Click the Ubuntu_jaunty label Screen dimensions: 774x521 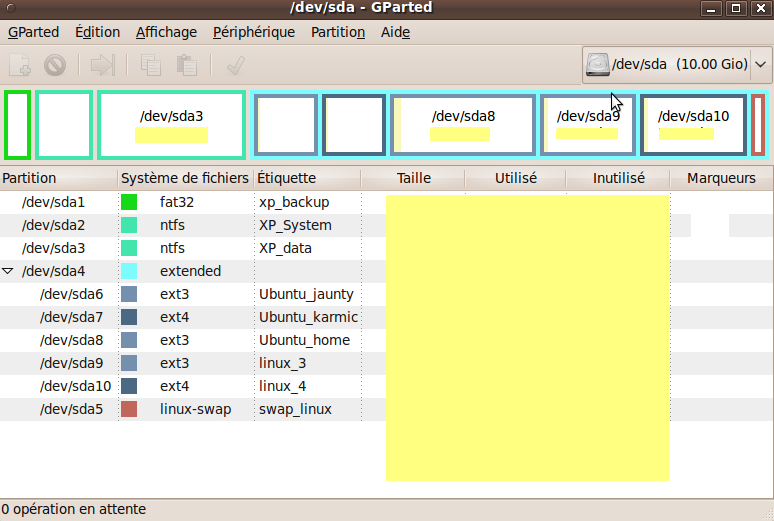(306, 294)
